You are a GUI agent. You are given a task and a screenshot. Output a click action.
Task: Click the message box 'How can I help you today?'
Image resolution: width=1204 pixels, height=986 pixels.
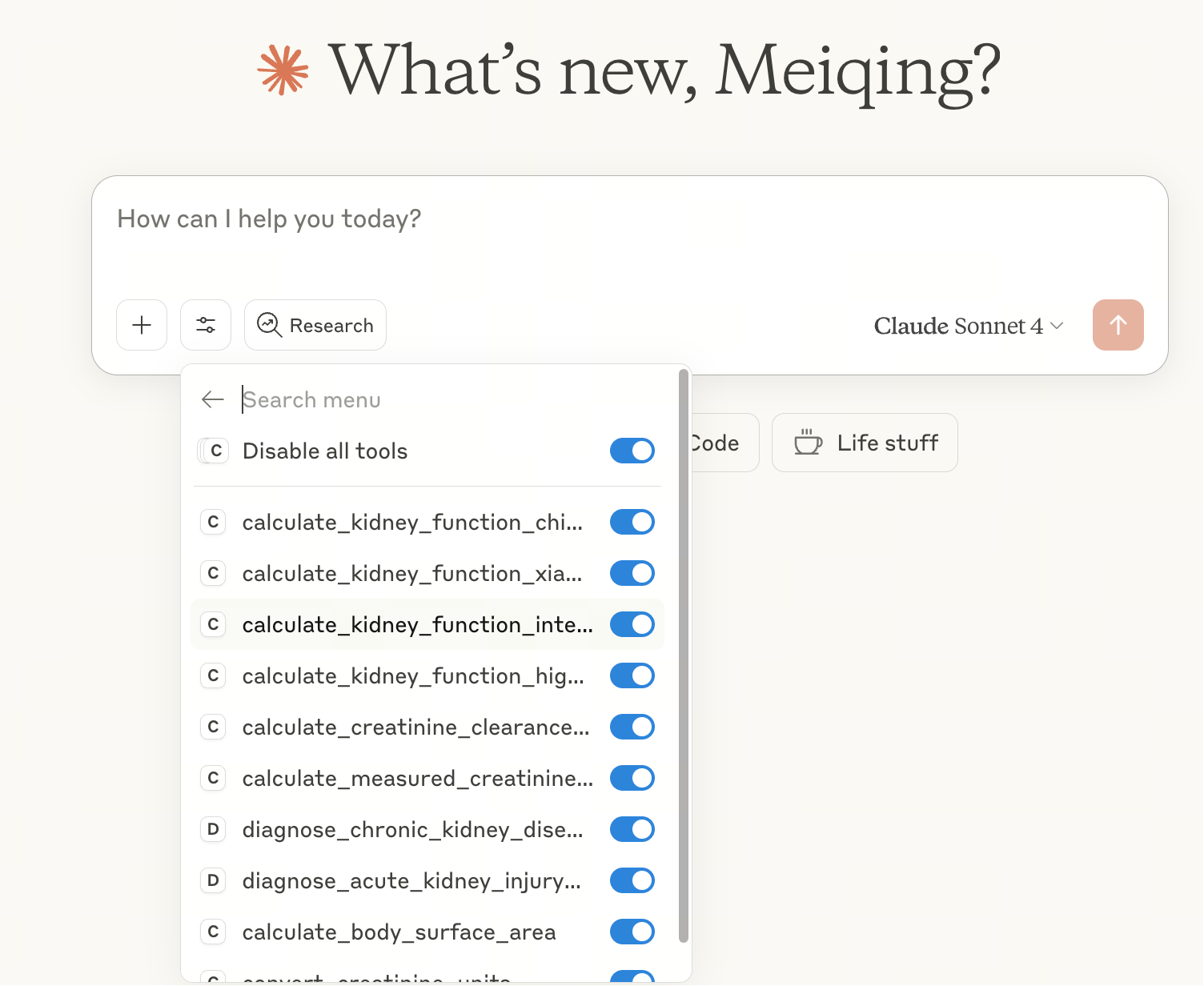click(x=629, y=219)
